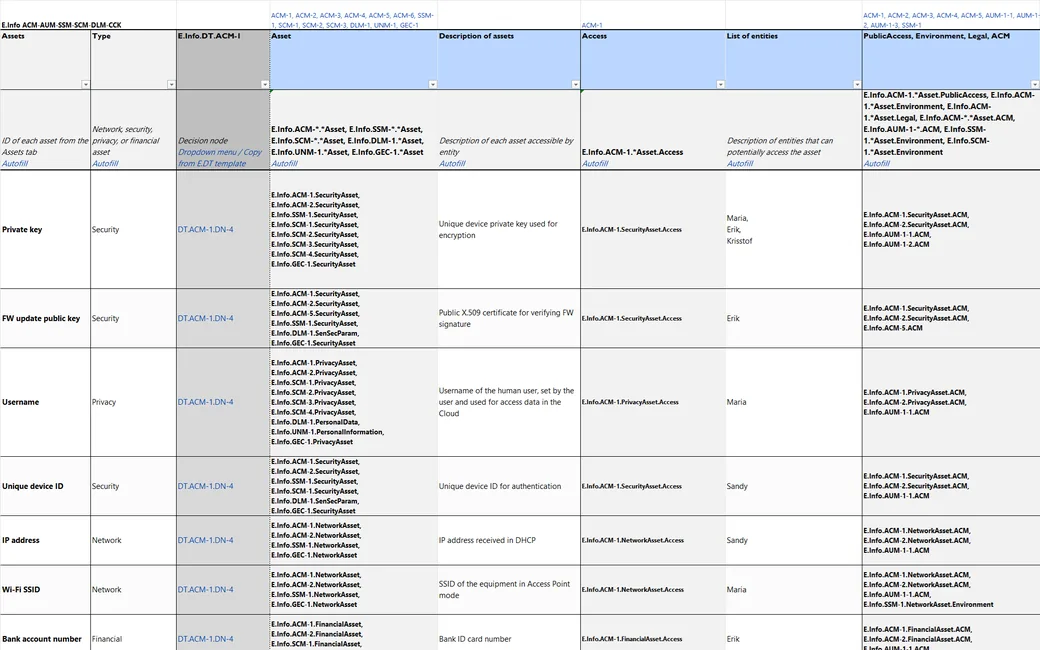The image size is (1040, 650).
Task: Select the 'IP address' asset cell
Action: [45, 541]
